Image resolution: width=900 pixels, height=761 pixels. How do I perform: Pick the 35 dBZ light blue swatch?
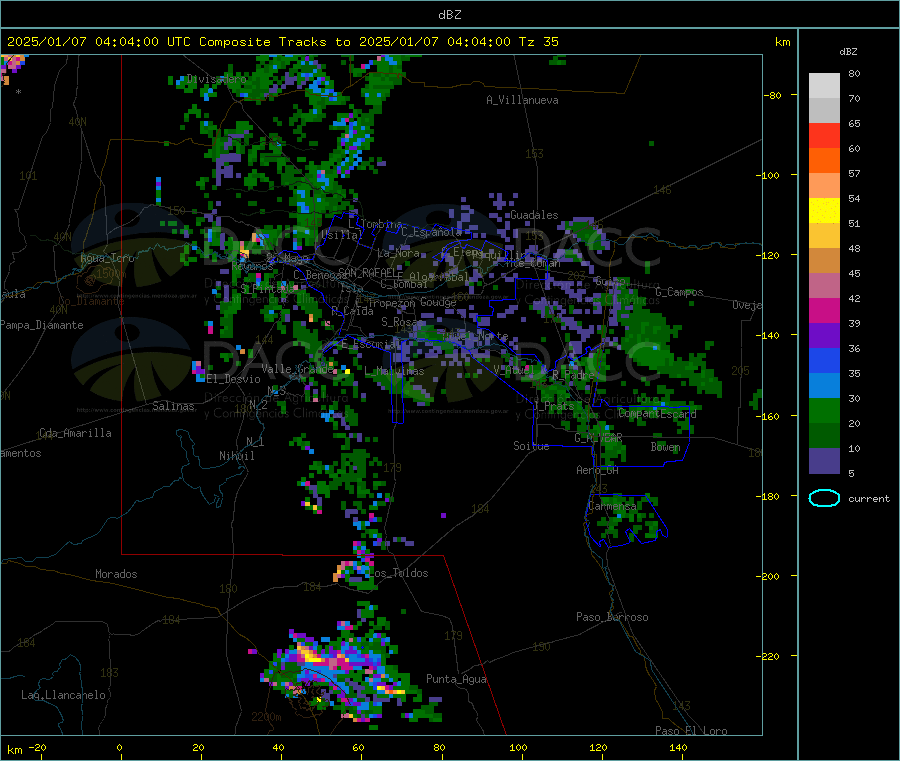[824, 386]
